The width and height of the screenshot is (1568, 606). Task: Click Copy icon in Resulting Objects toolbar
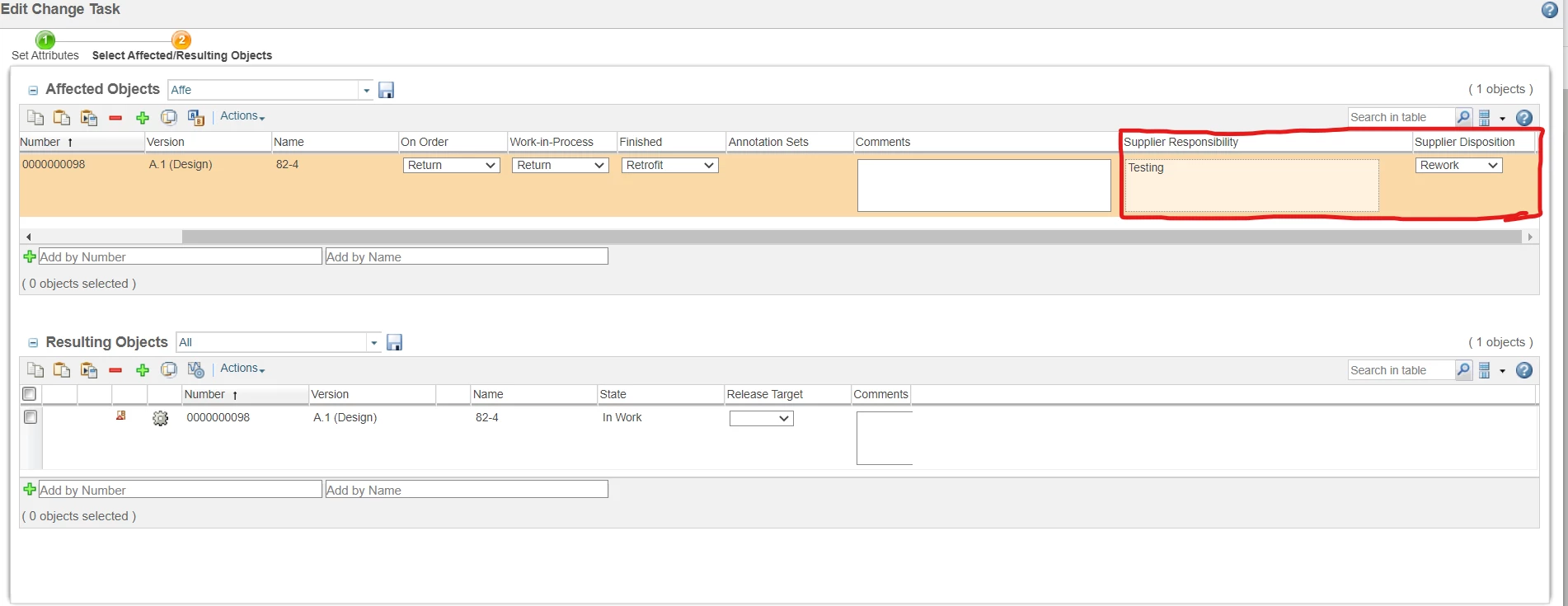[x=35, y=370]
